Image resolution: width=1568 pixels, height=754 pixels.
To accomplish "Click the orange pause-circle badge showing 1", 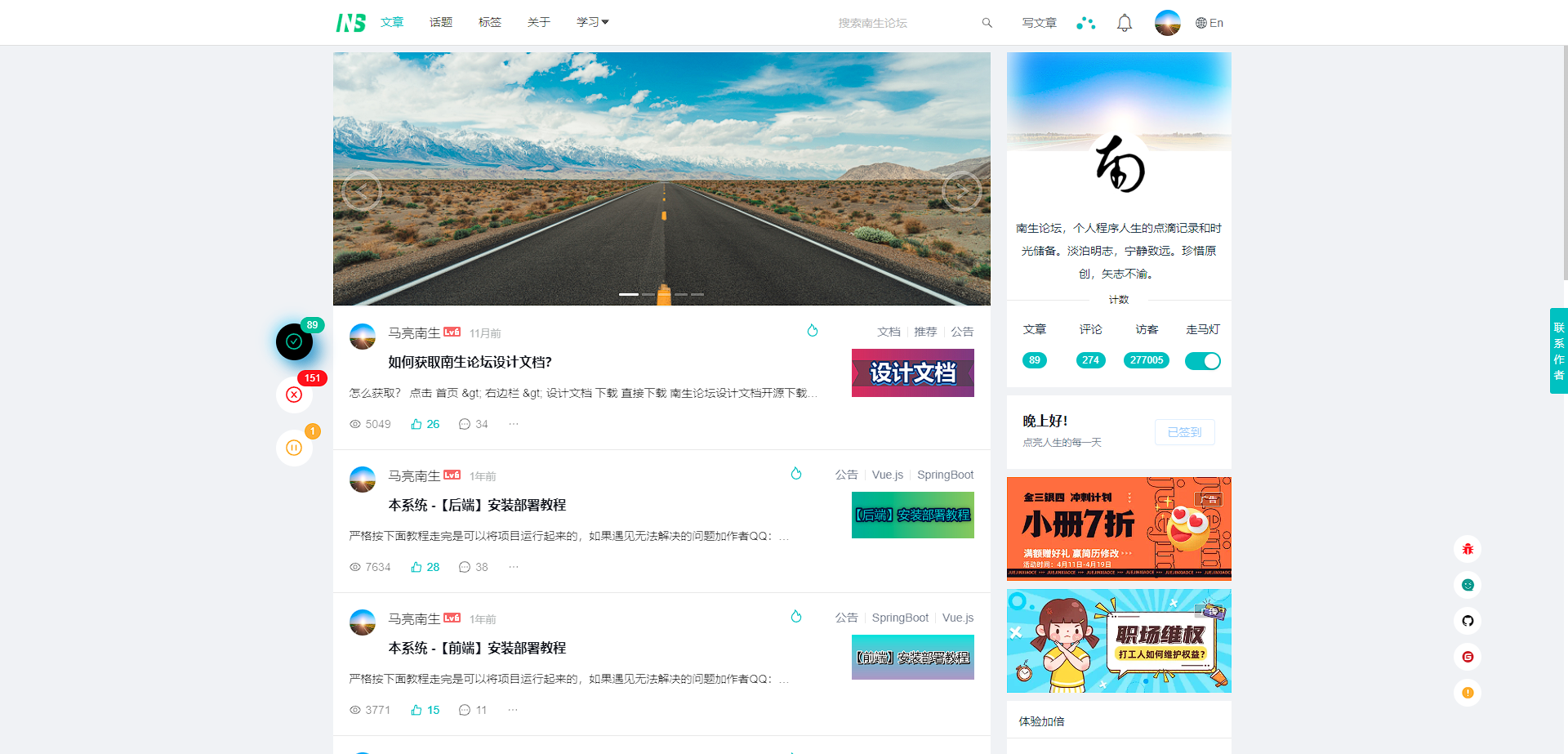I will (x=294, y=447).
